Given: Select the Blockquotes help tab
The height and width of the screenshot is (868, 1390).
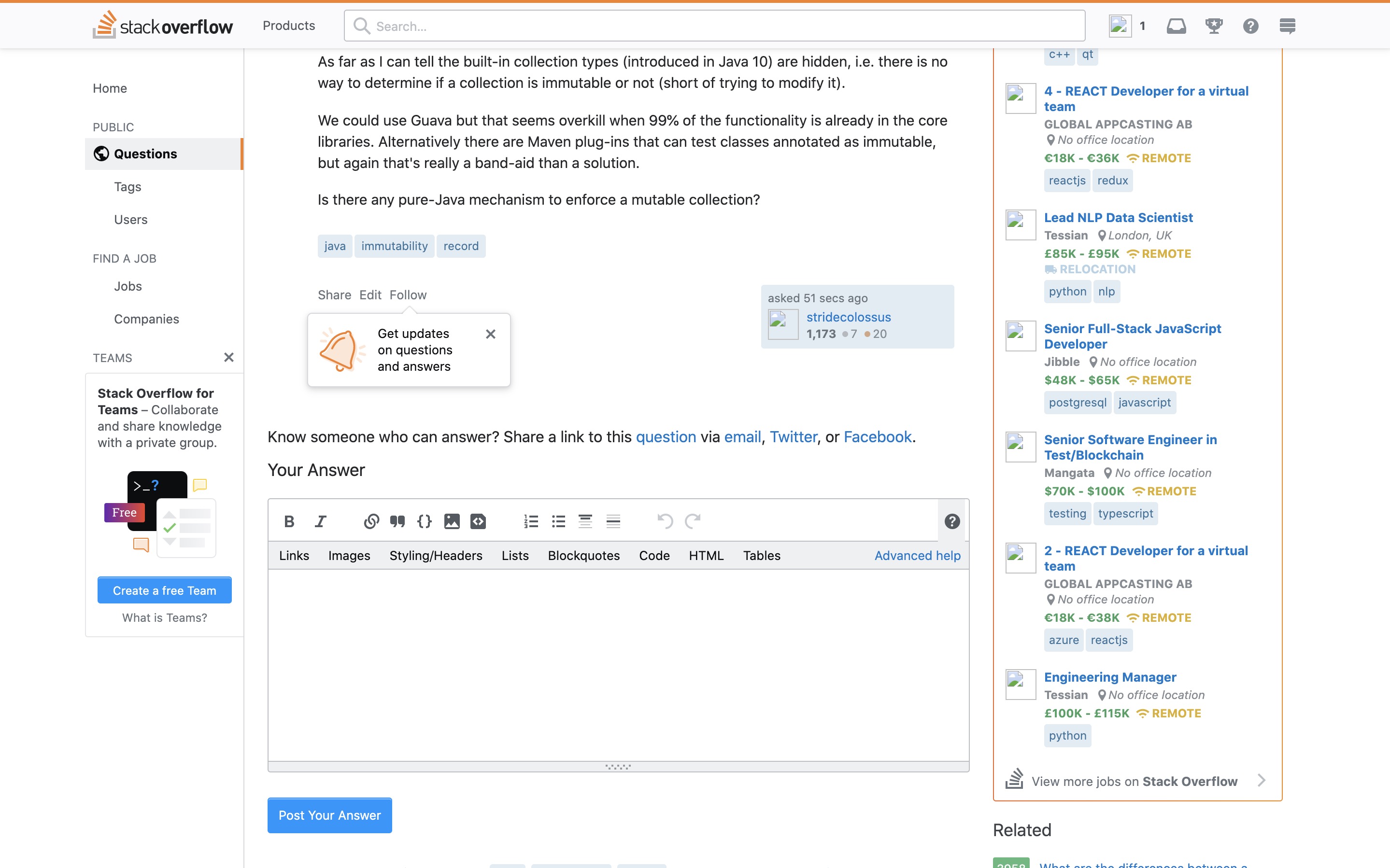Looking at the screenshot, I should coord(583,556).
